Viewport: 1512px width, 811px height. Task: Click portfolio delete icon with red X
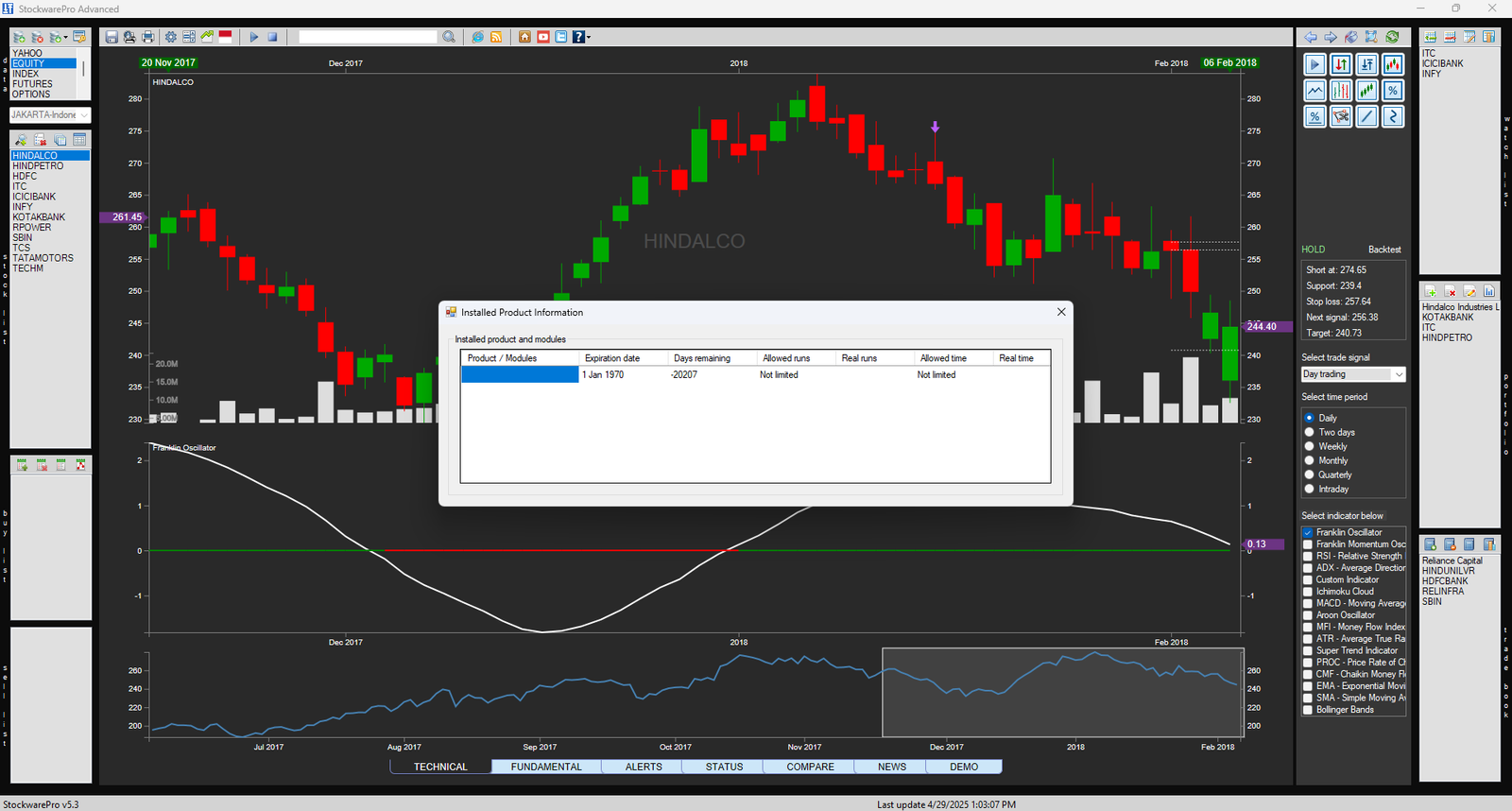pyautogui.click(x=1451, y=291)
